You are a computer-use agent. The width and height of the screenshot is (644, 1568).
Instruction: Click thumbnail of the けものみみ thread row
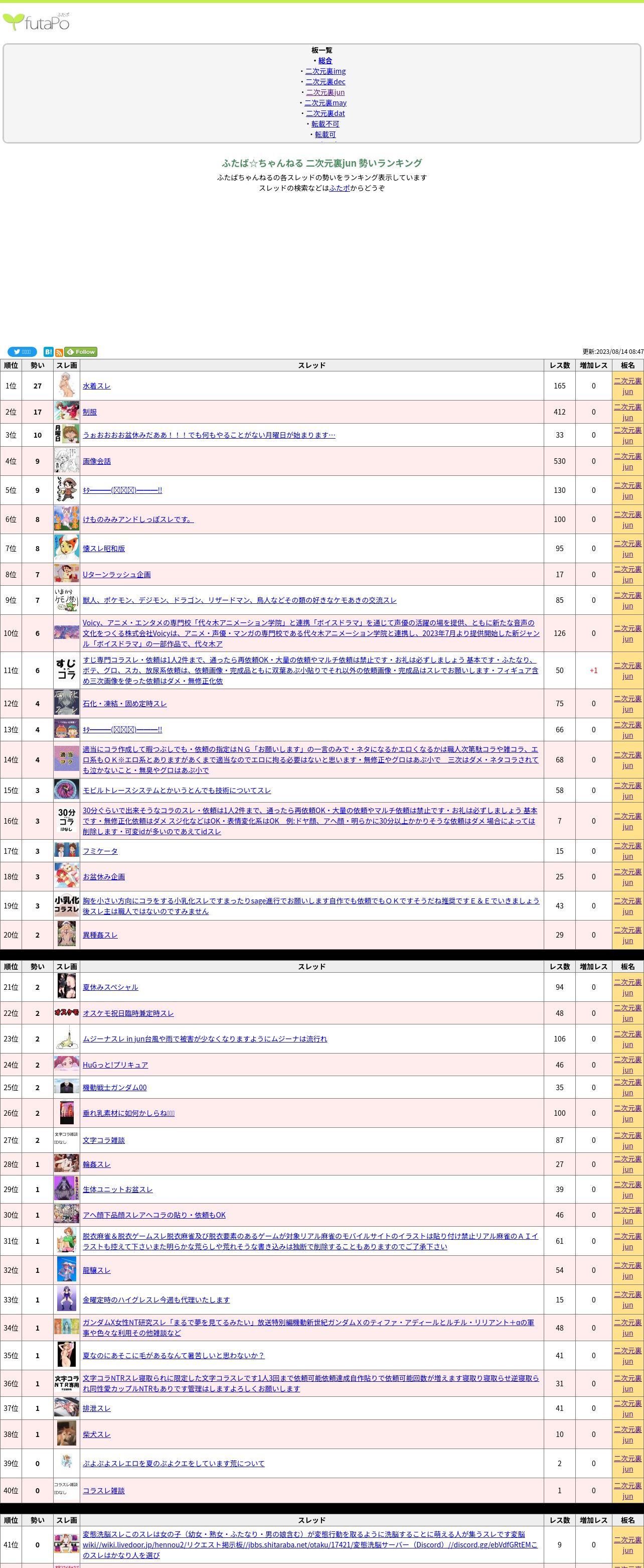click(66, 519)
